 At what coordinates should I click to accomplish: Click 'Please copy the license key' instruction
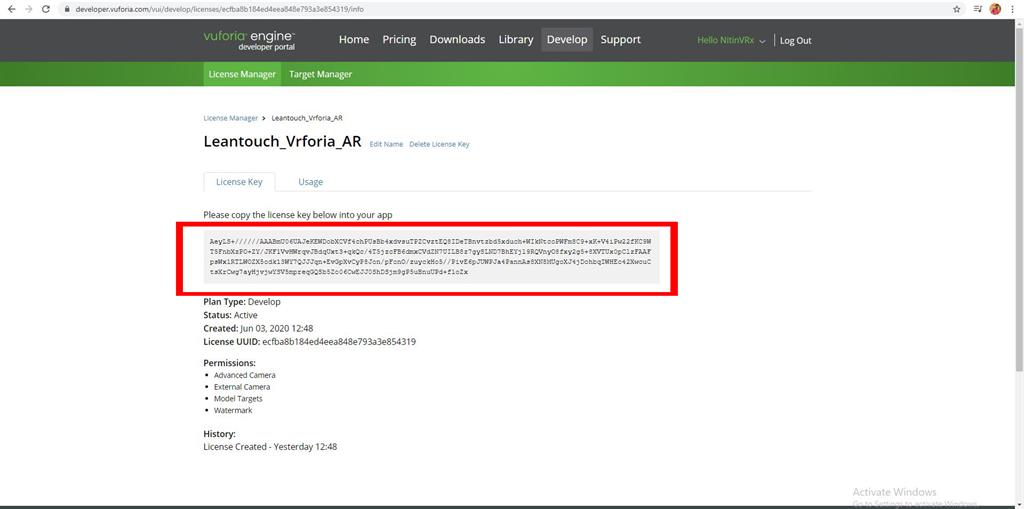pyautogui.click(x=298, y=214)
